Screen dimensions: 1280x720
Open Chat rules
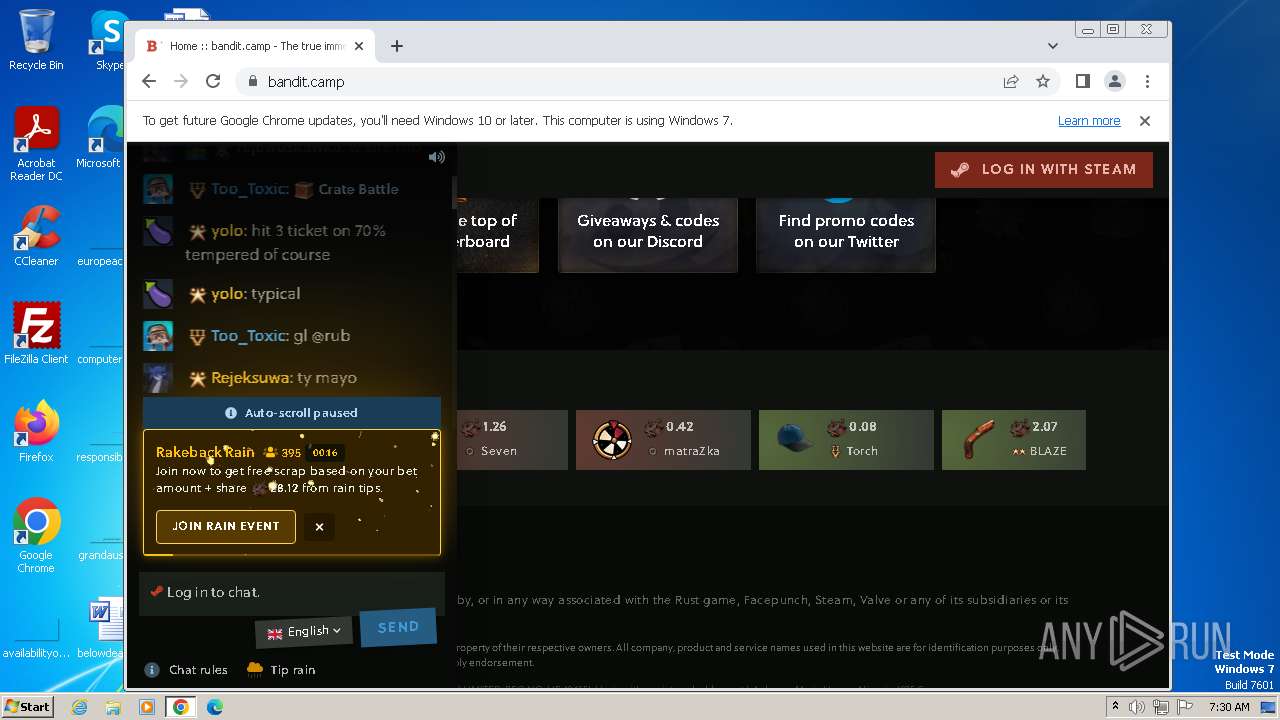[x=186, y=670]
